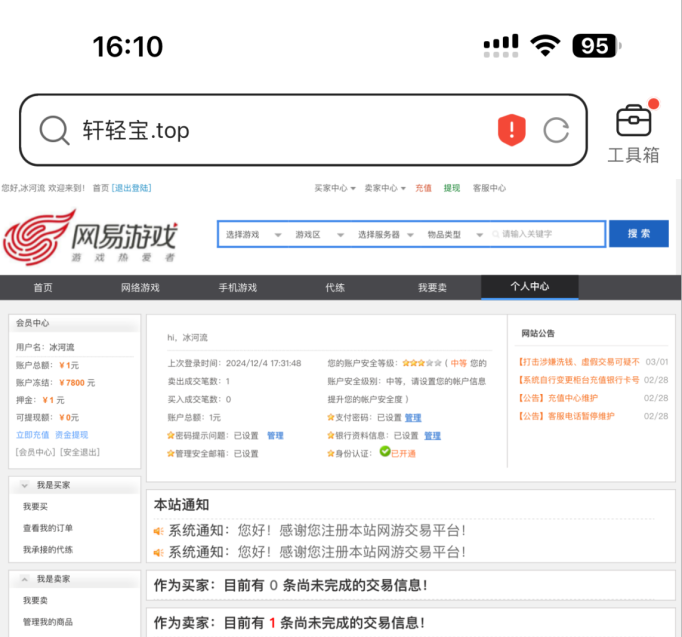The height and width of the screenshot is (637, 682).
Task: Expand the 选择服务器 dropdown
Action: [x=386, y=234]
